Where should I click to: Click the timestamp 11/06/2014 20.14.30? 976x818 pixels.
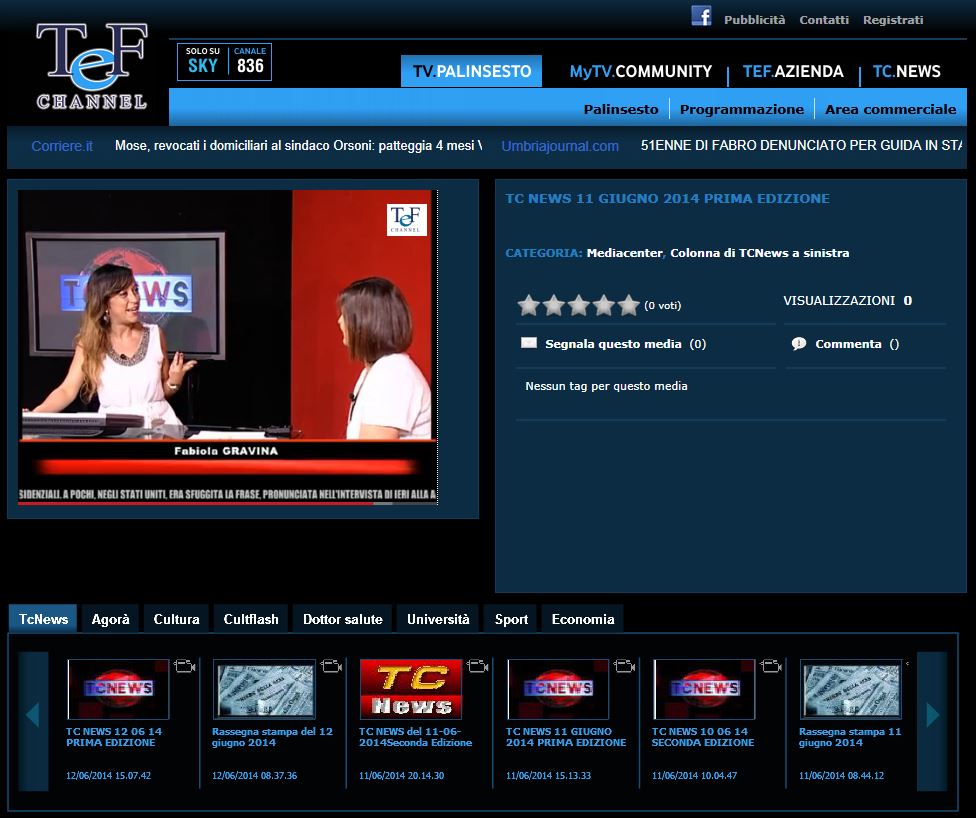pyautogui.click(x=401, y=776)
